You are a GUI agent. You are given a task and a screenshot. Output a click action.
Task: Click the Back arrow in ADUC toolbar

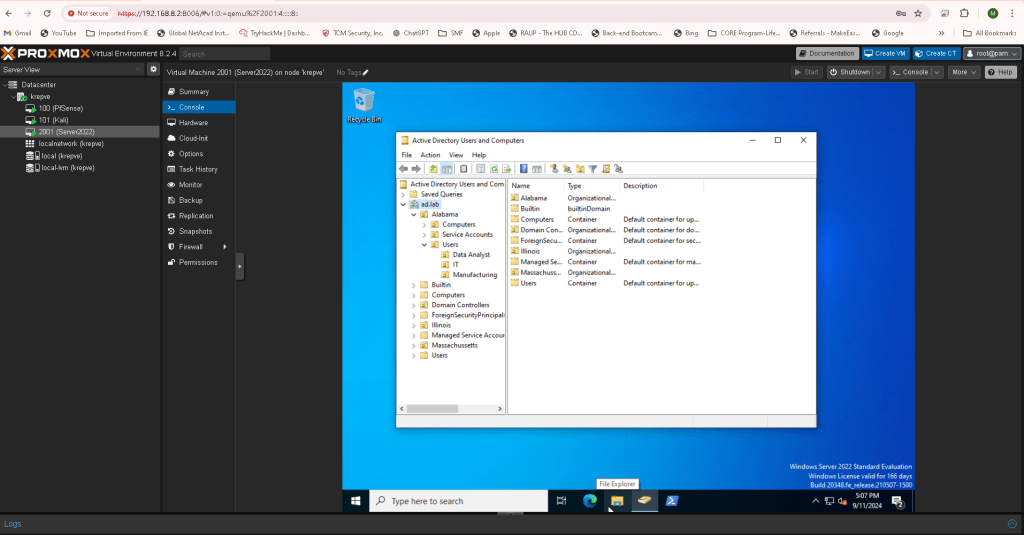(403, 169)
